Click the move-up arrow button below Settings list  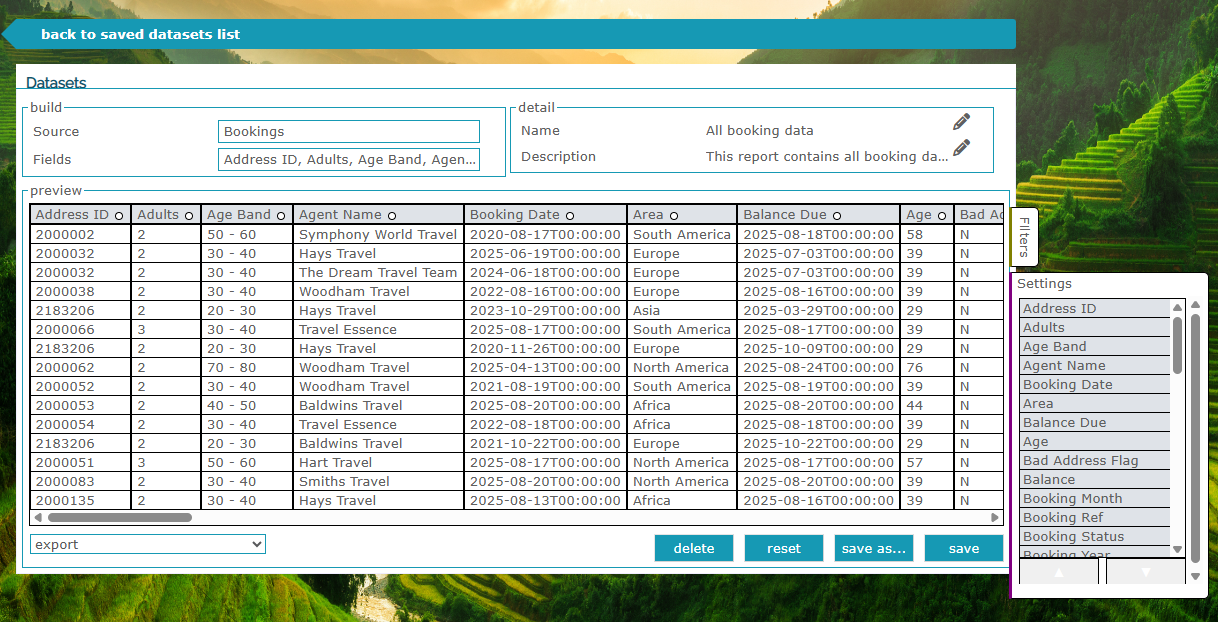click(1060, 572)
